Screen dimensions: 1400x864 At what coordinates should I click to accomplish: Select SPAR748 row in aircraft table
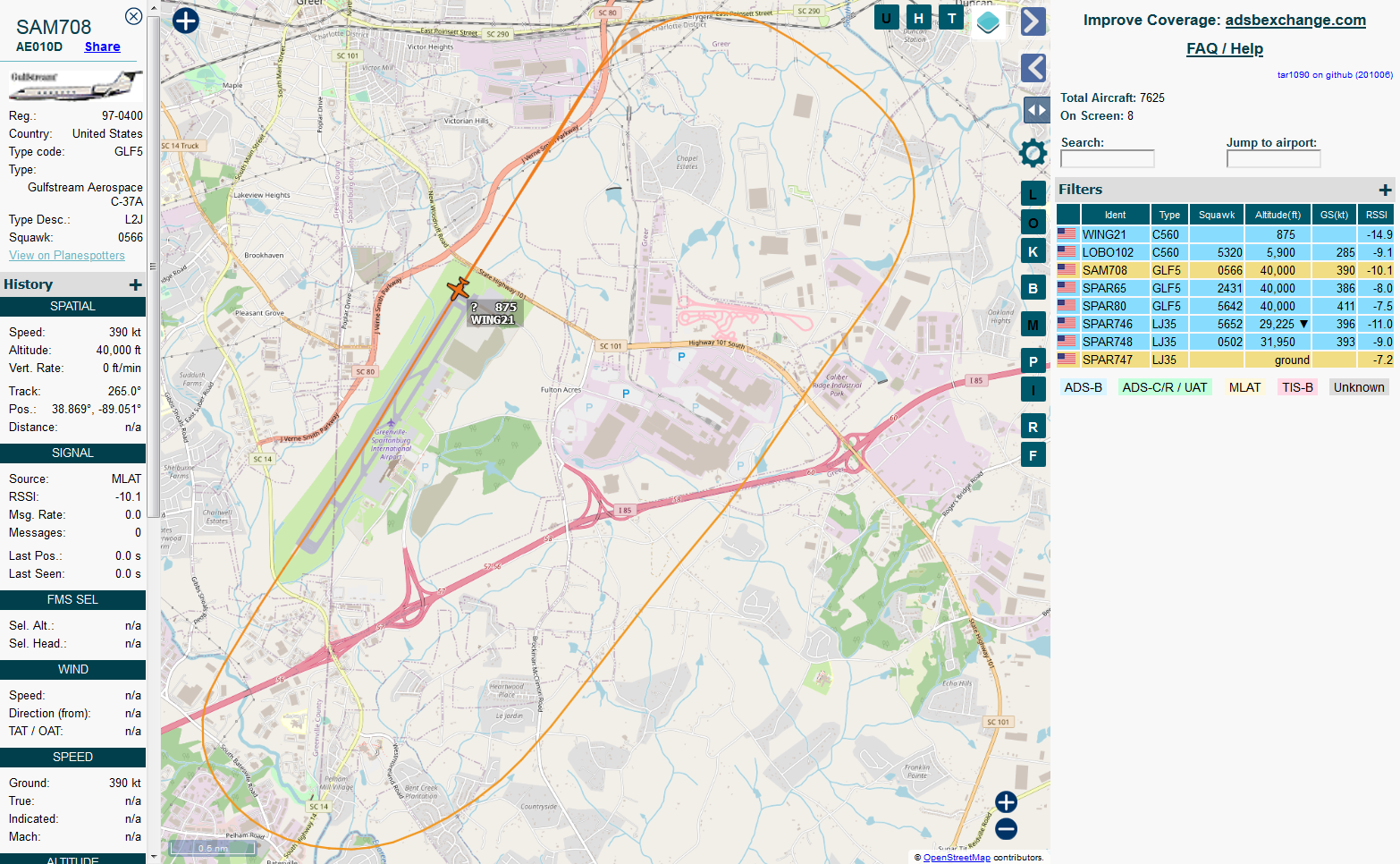tap(1225, 342)
